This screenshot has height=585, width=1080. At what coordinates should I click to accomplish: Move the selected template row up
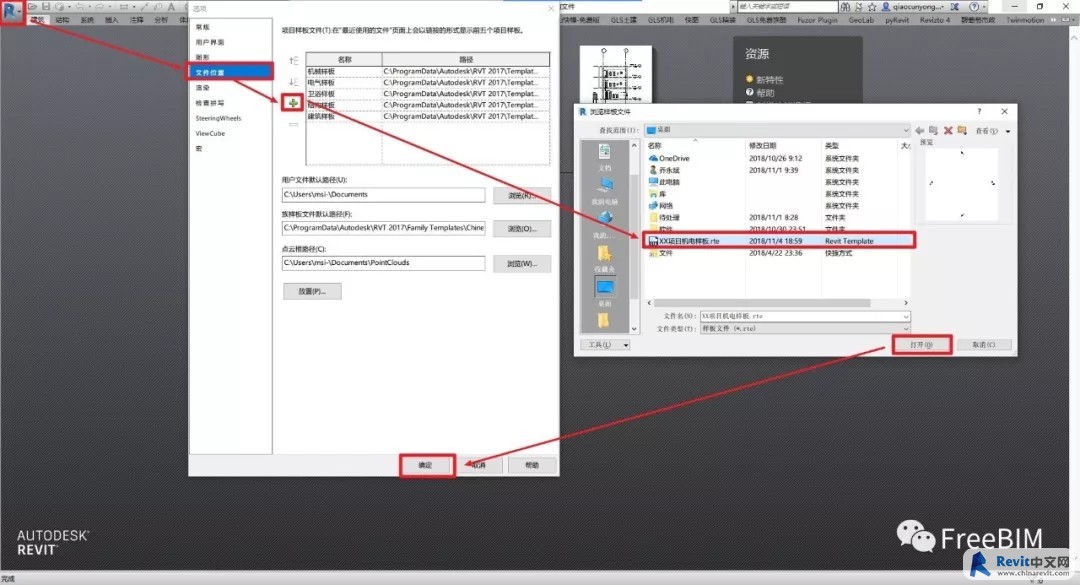pyautogui.click(x=293, y=61)
